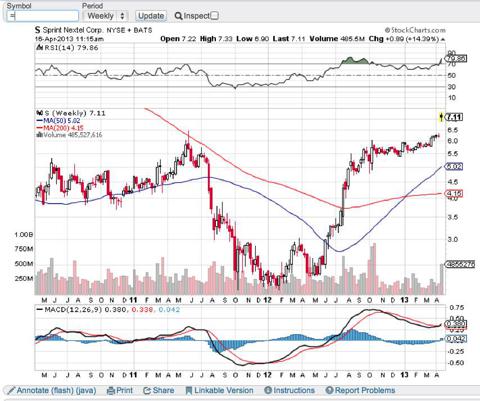Click the Symbol label
Image resolution: width=480 pixels, height=401 pixels.
(19, 6)
